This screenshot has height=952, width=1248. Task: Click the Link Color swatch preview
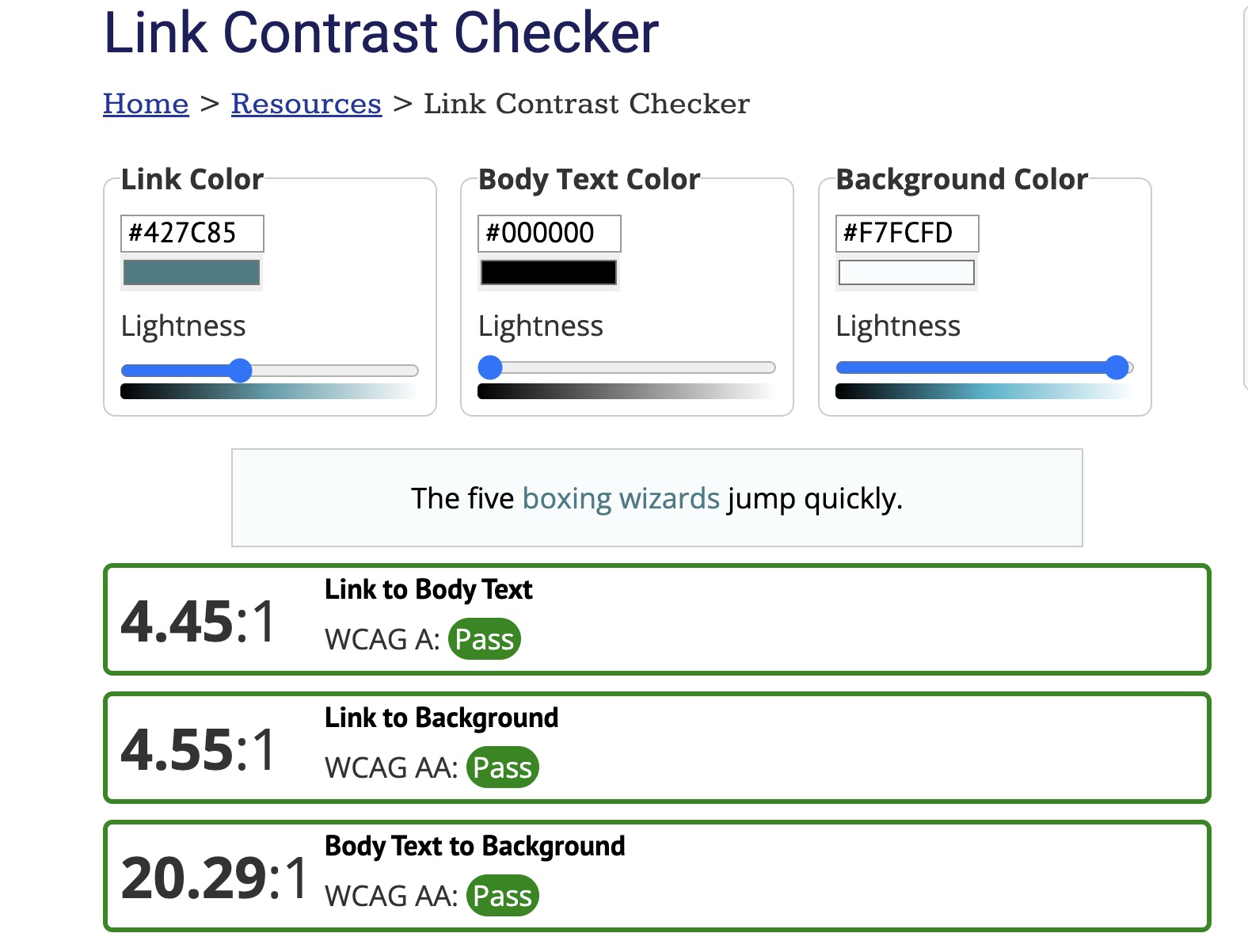tap(191, 273)
